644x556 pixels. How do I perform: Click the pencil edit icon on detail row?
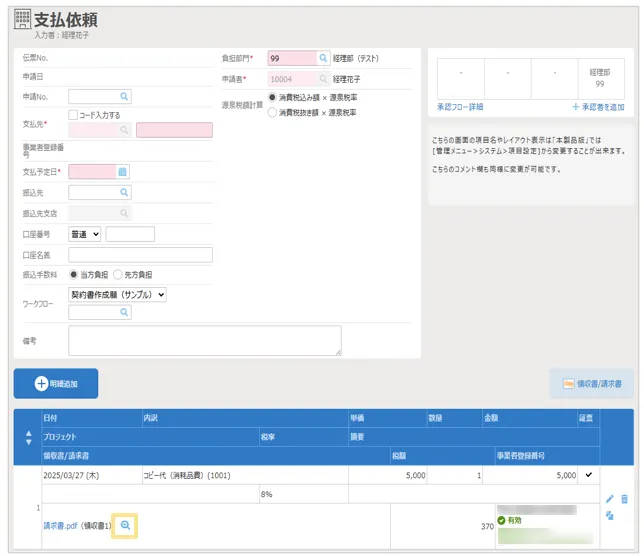[609, 498]
